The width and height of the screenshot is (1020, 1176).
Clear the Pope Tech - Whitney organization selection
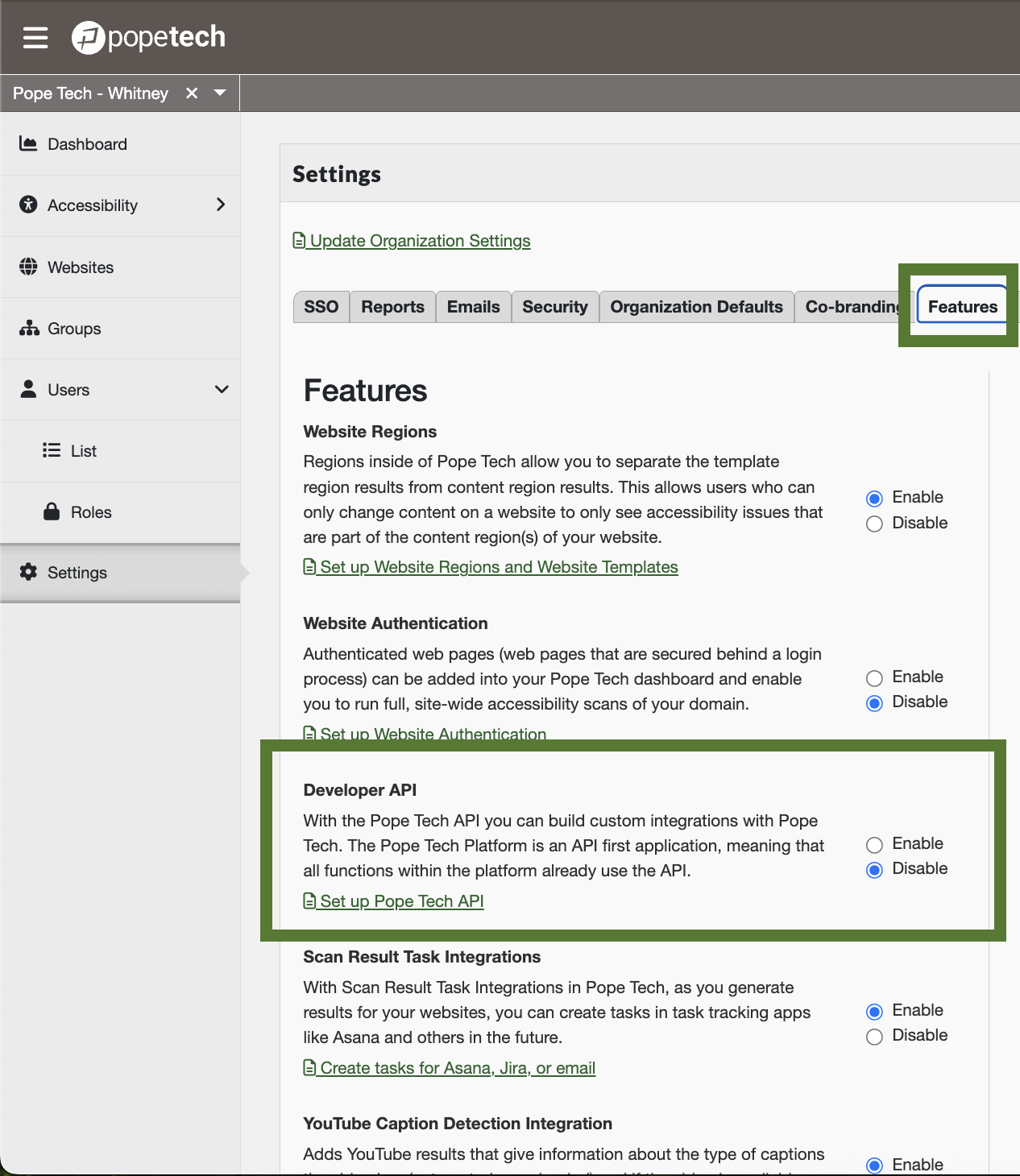192,93
